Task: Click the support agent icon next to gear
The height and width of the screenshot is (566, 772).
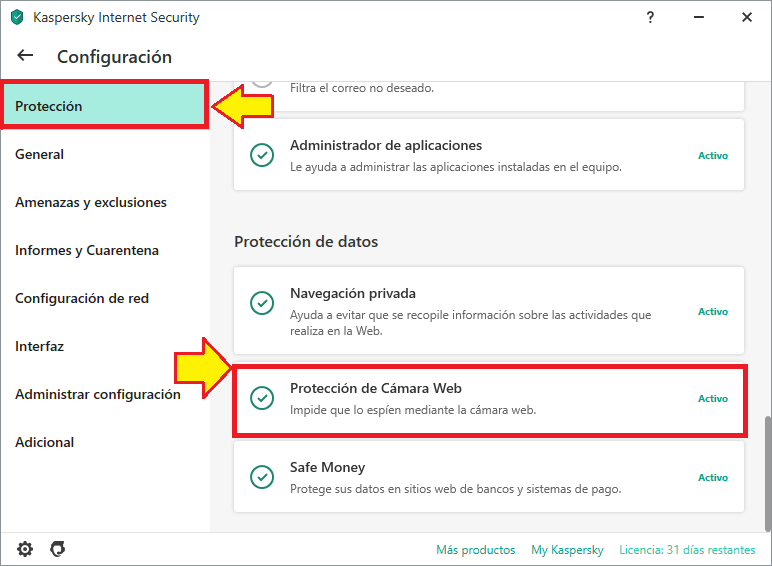Action: [58, 549]
